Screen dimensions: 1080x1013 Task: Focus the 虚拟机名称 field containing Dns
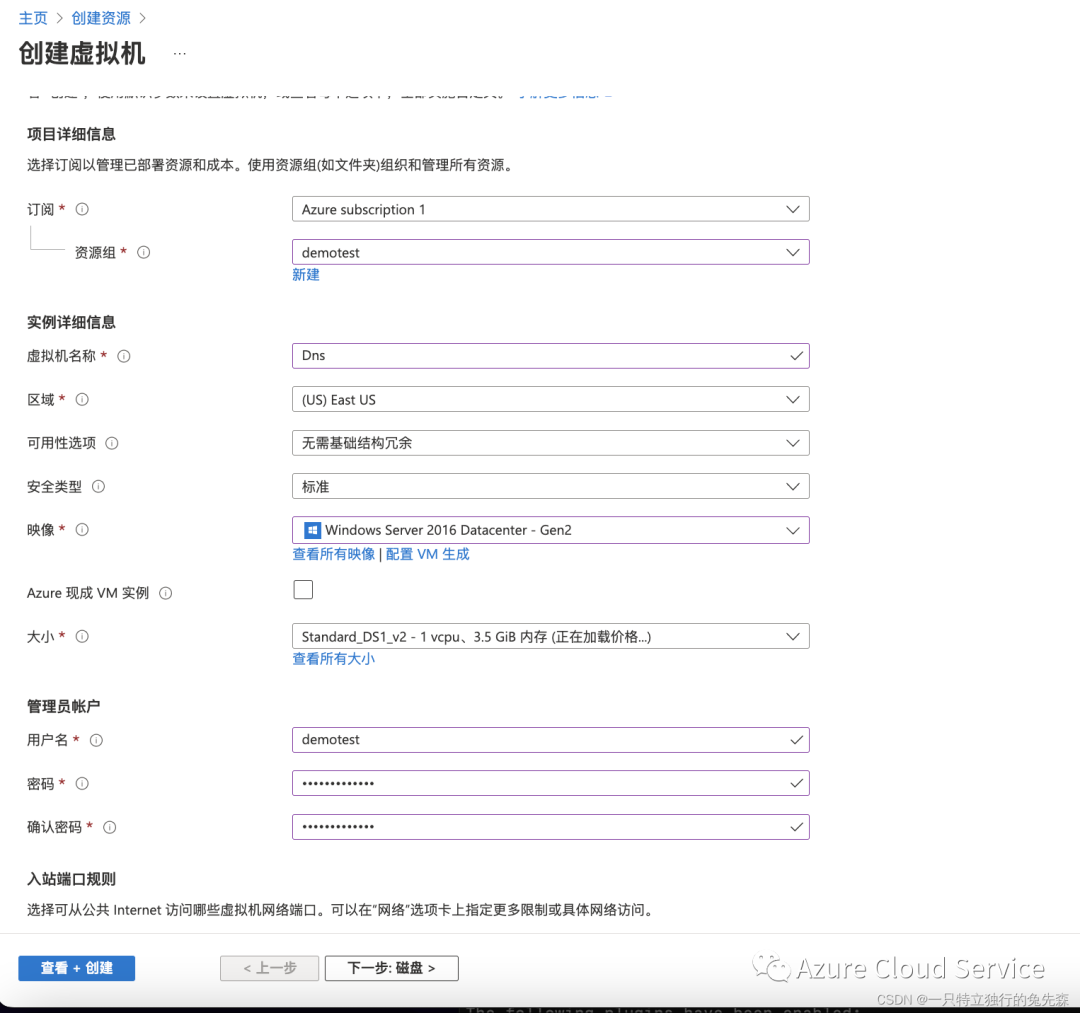(x=550, y=356)
